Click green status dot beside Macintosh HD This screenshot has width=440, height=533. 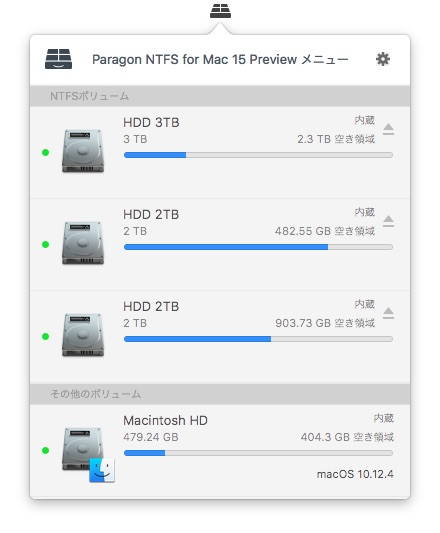[x=45, y=450]
